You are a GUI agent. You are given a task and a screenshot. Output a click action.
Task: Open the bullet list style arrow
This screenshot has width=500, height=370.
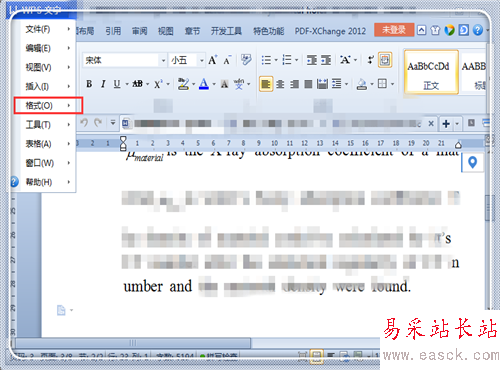click(x=276, y=60)
